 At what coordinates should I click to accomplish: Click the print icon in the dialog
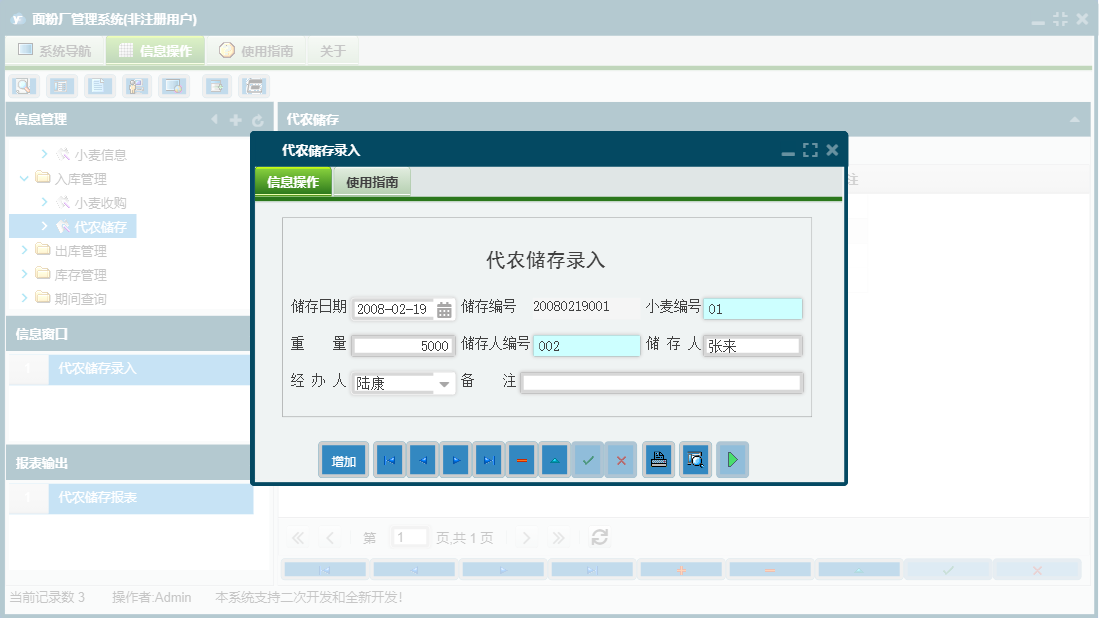pyautogui.click(x=658, y=459)
